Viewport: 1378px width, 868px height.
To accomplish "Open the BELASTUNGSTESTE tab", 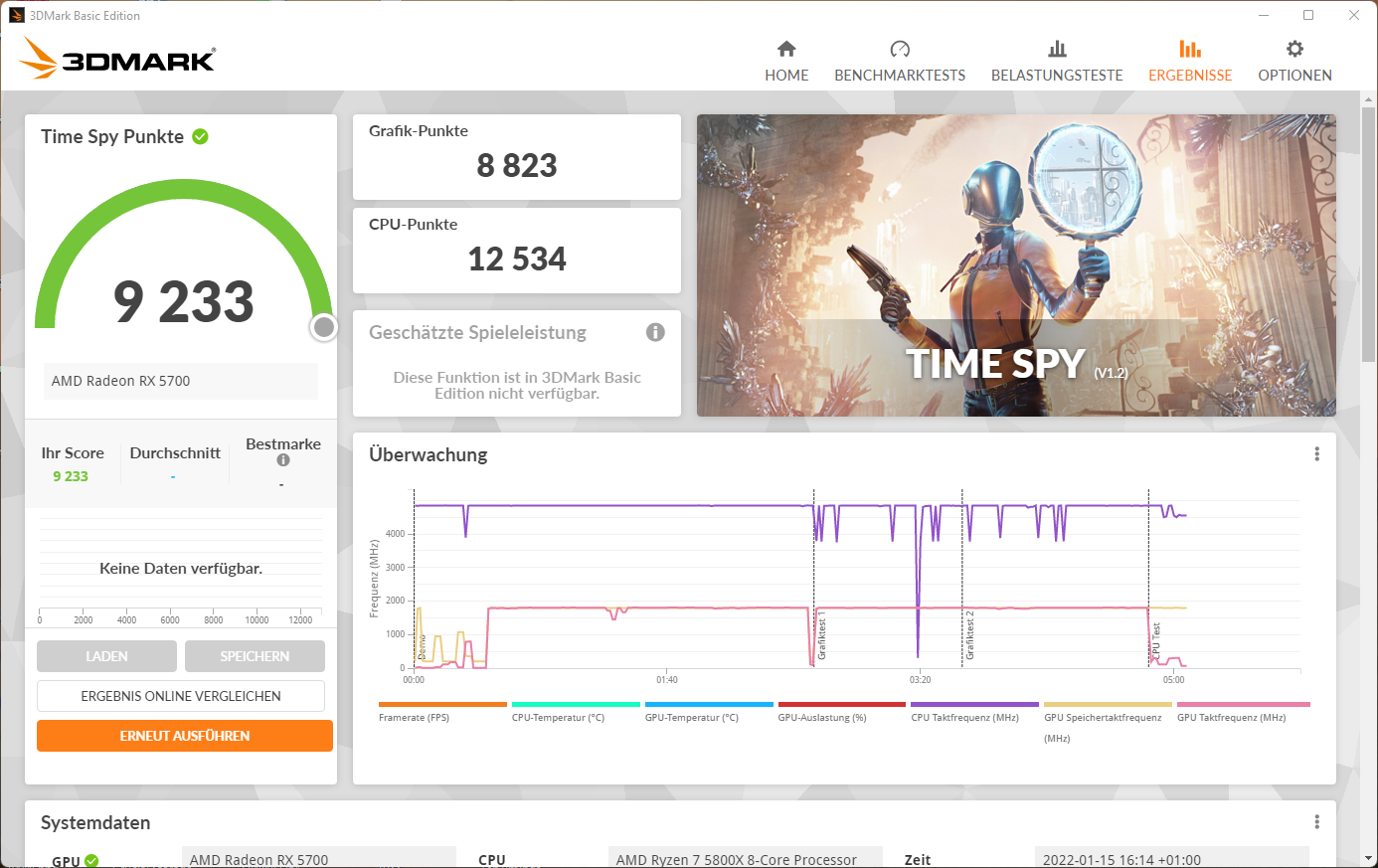I will coord(1057,62).
